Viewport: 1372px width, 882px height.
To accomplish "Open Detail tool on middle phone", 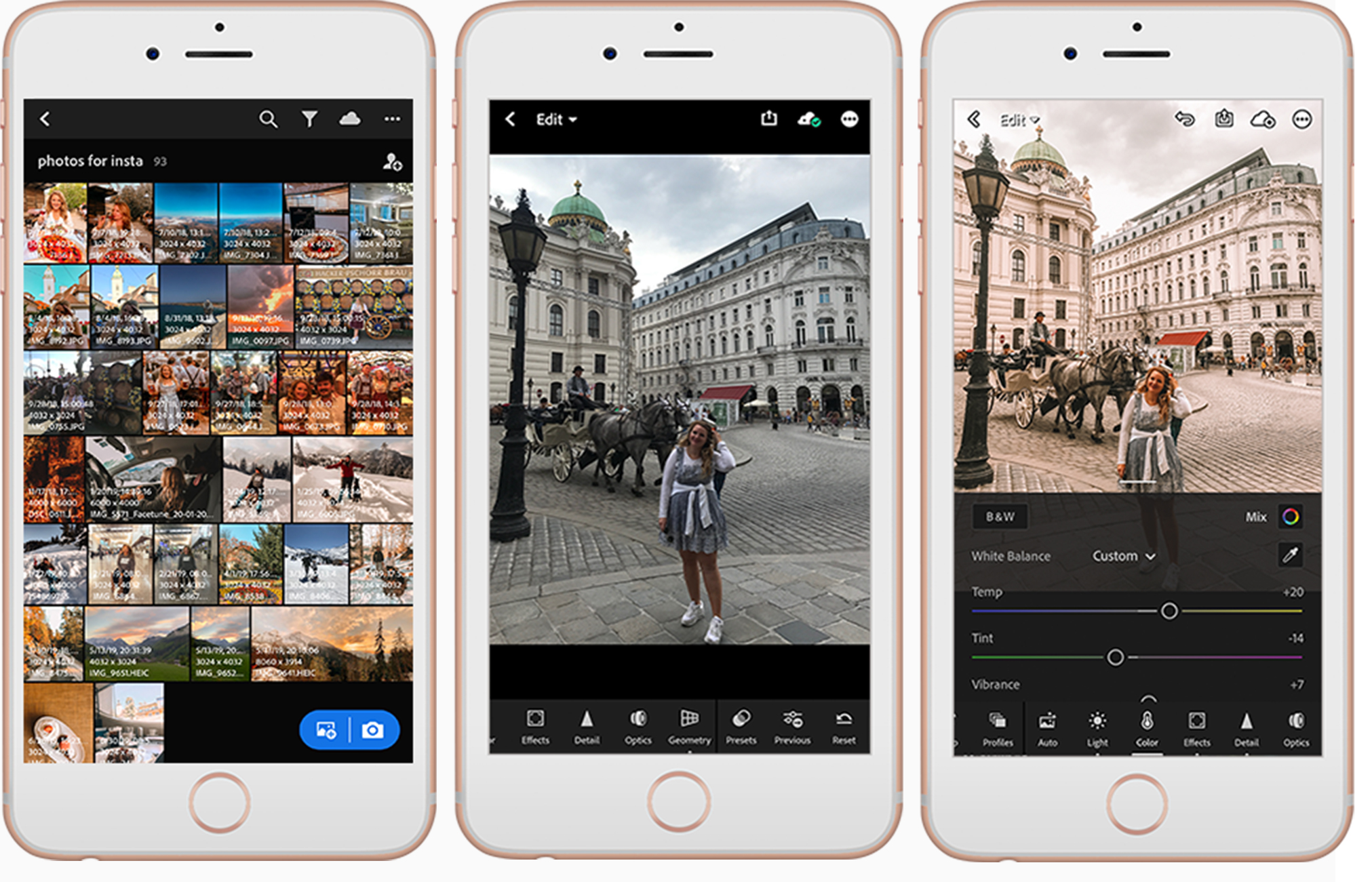I will point(587,727).
